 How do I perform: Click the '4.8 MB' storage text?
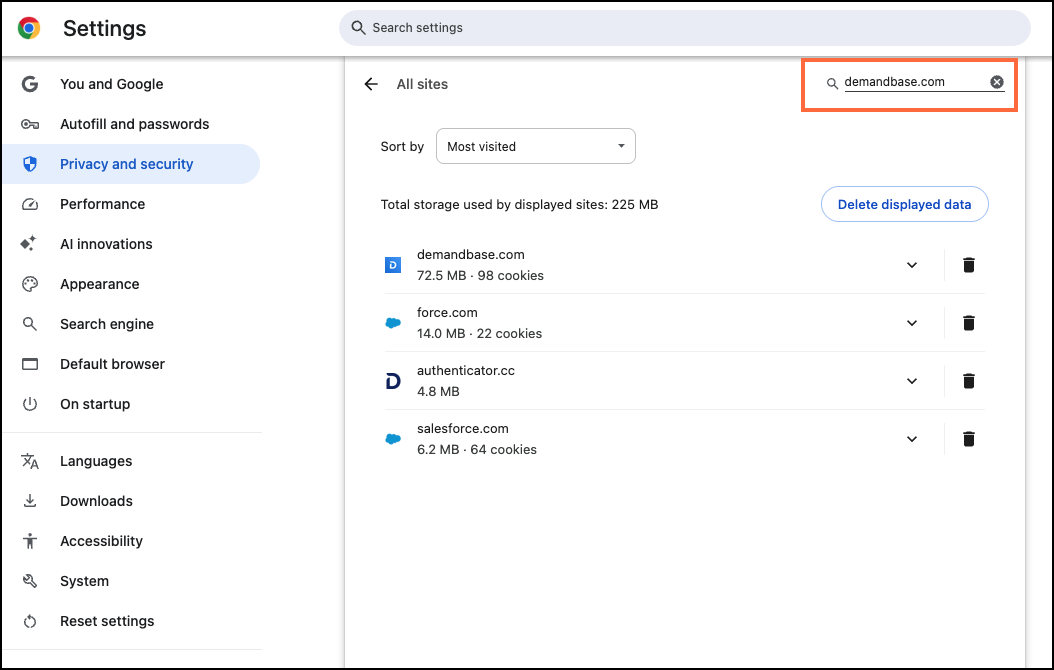click(x=438, y=392)
